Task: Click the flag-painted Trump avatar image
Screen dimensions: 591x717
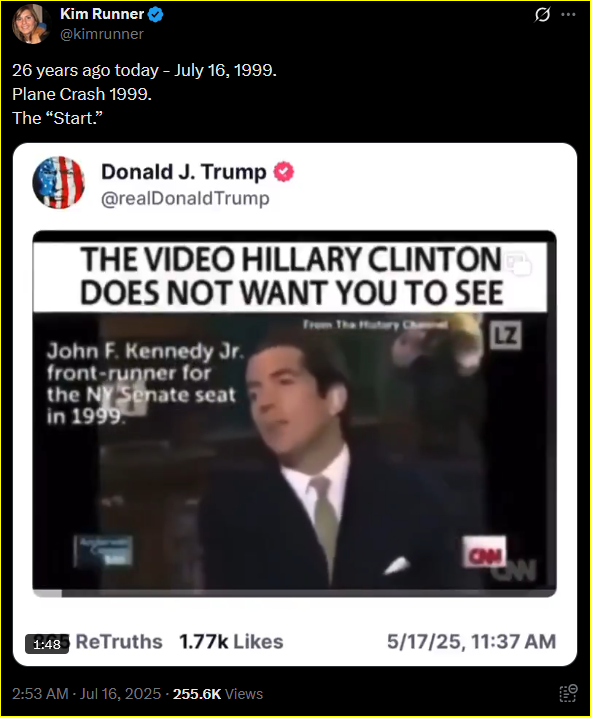Action: point(59,182)
